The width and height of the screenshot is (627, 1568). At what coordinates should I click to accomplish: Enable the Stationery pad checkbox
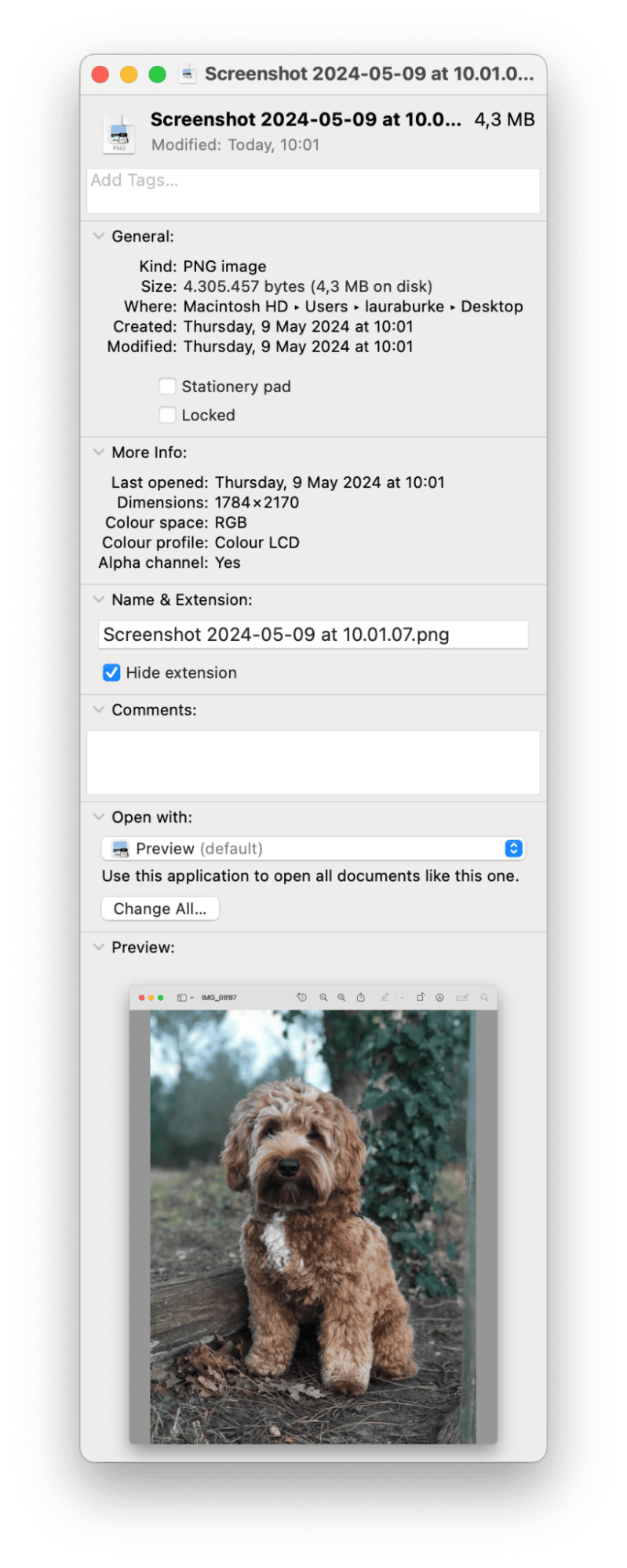point(167,387)
